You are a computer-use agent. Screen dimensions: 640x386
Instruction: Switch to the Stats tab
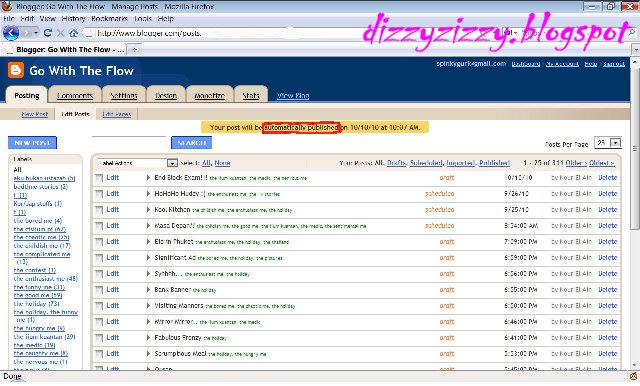click(x=251, y=95)
